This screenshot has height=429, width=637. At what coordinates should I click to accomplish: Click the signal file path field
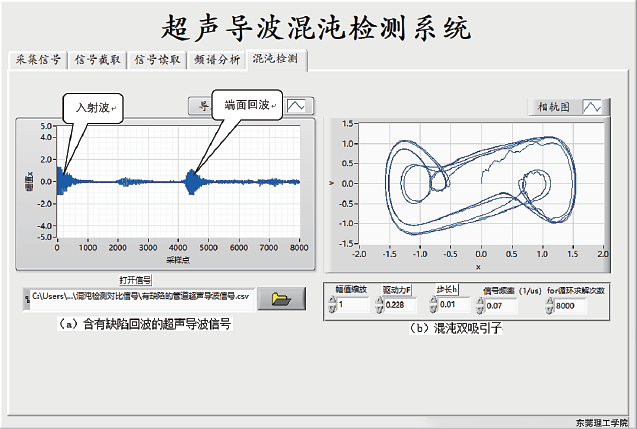click(x=140, y=297)
